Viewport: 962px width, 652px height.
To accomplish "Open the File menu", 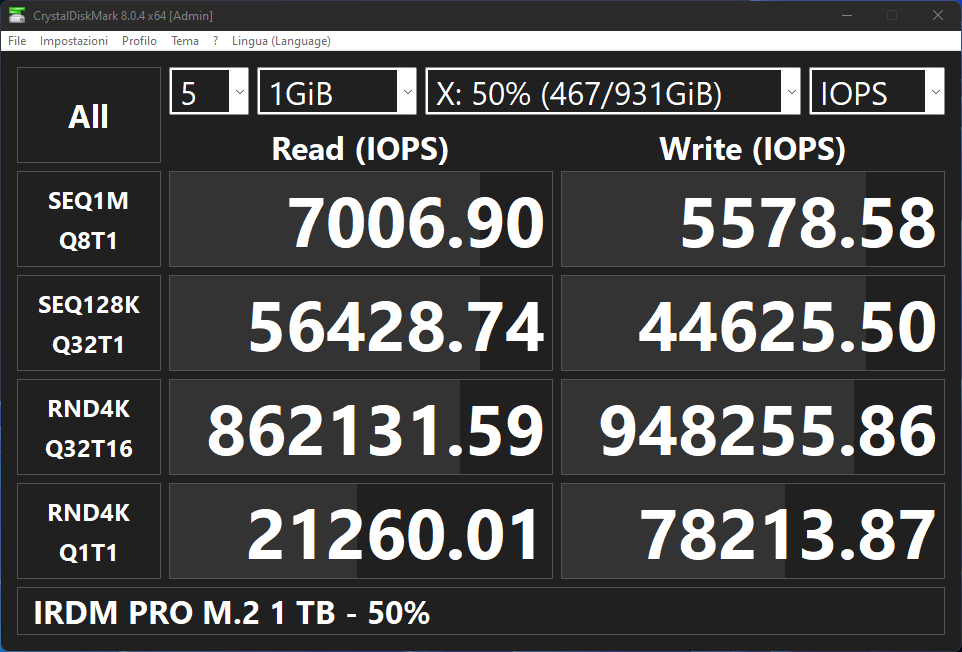I will point(17,40).
